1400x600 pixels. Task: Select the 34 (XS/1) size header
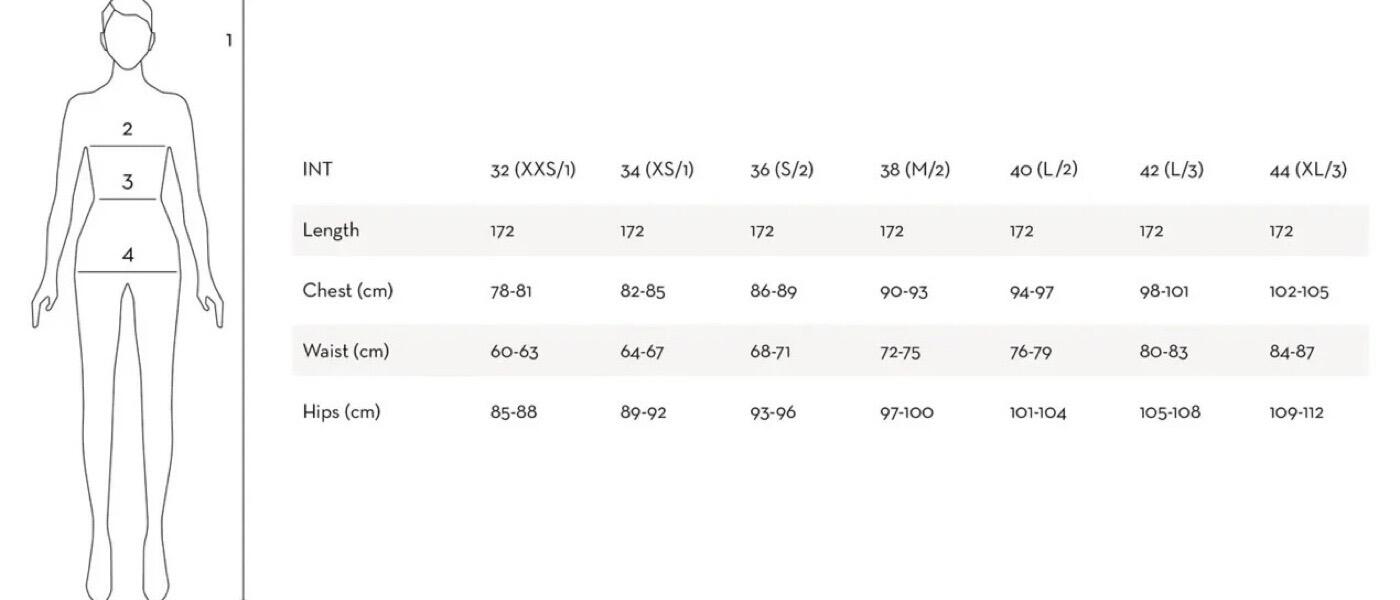657,170
